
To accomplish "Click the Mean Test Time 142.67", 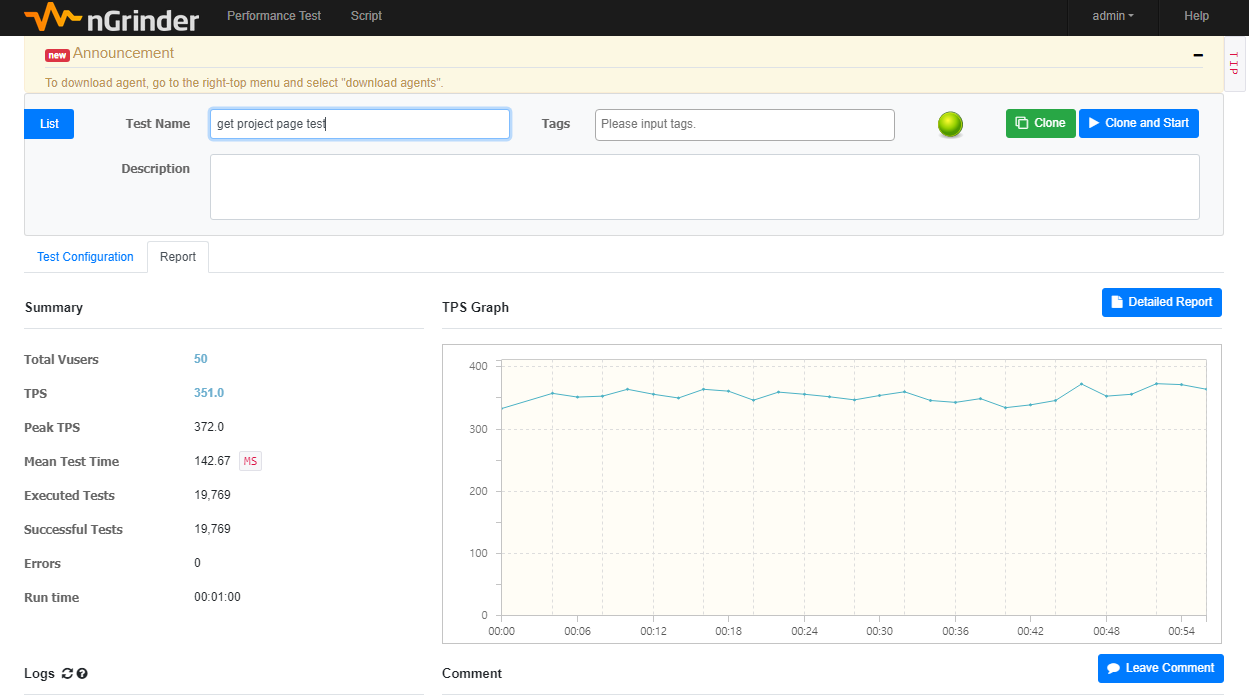I will pyautogui.click(x=212, y=461).
